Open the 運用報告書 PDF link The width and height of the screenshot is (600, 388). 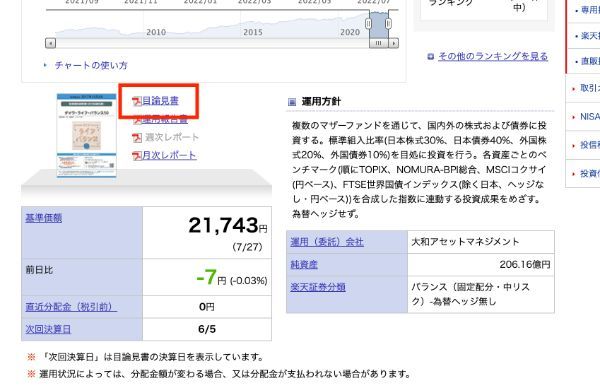[x=165, y=120]
